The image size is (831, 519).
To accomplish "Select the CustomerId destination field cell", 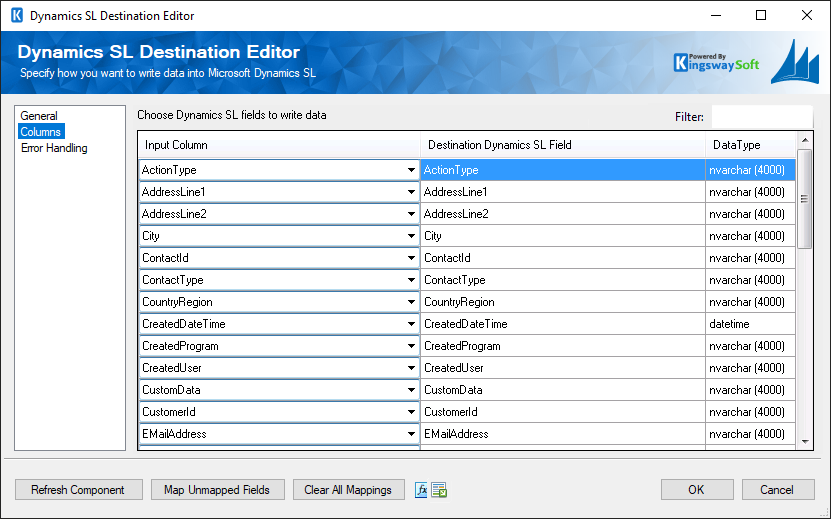I will coord(563,412).
